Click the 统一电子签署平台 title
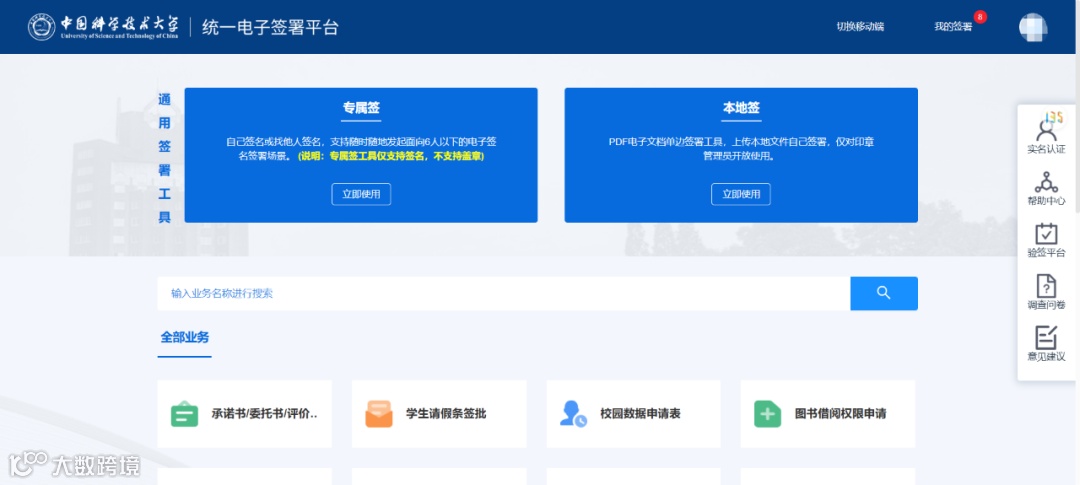The height and width of the screenshot is (485, 1080). click(x=270, y=28)
